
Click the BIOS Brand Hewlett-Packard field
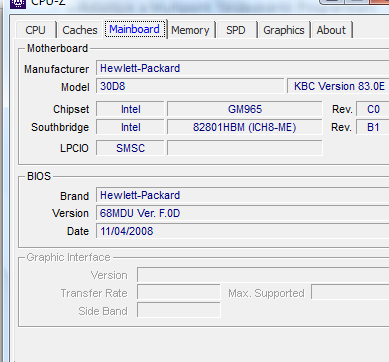point(243,195)
